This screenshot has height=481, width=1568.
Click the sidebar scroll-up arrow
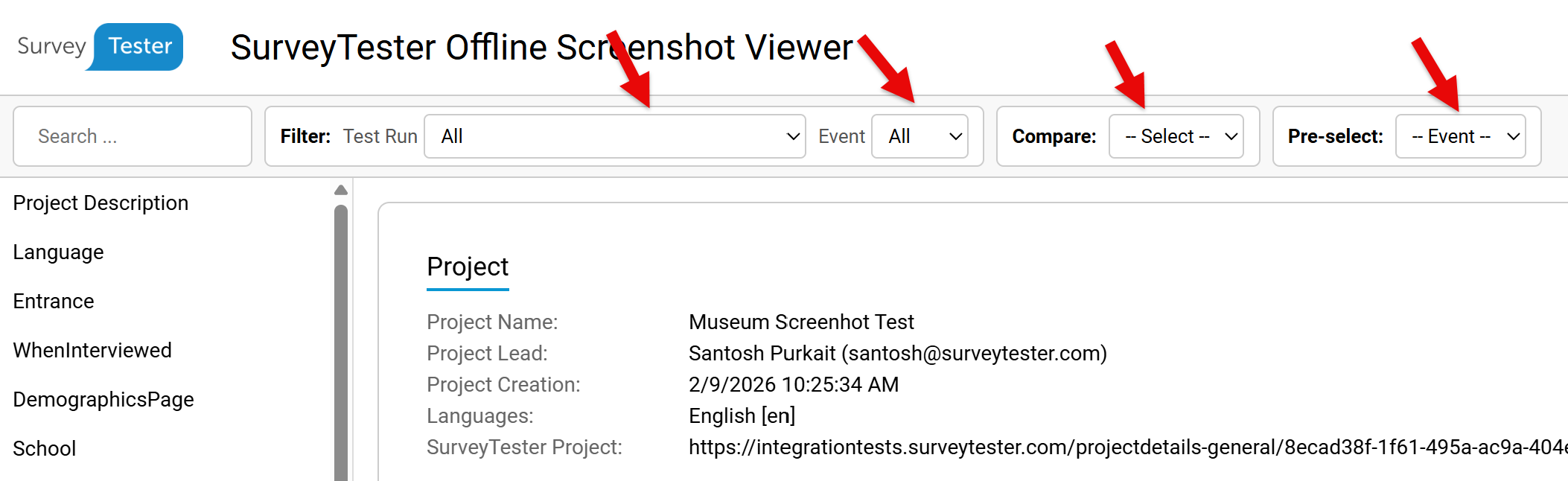click(341, 191)
